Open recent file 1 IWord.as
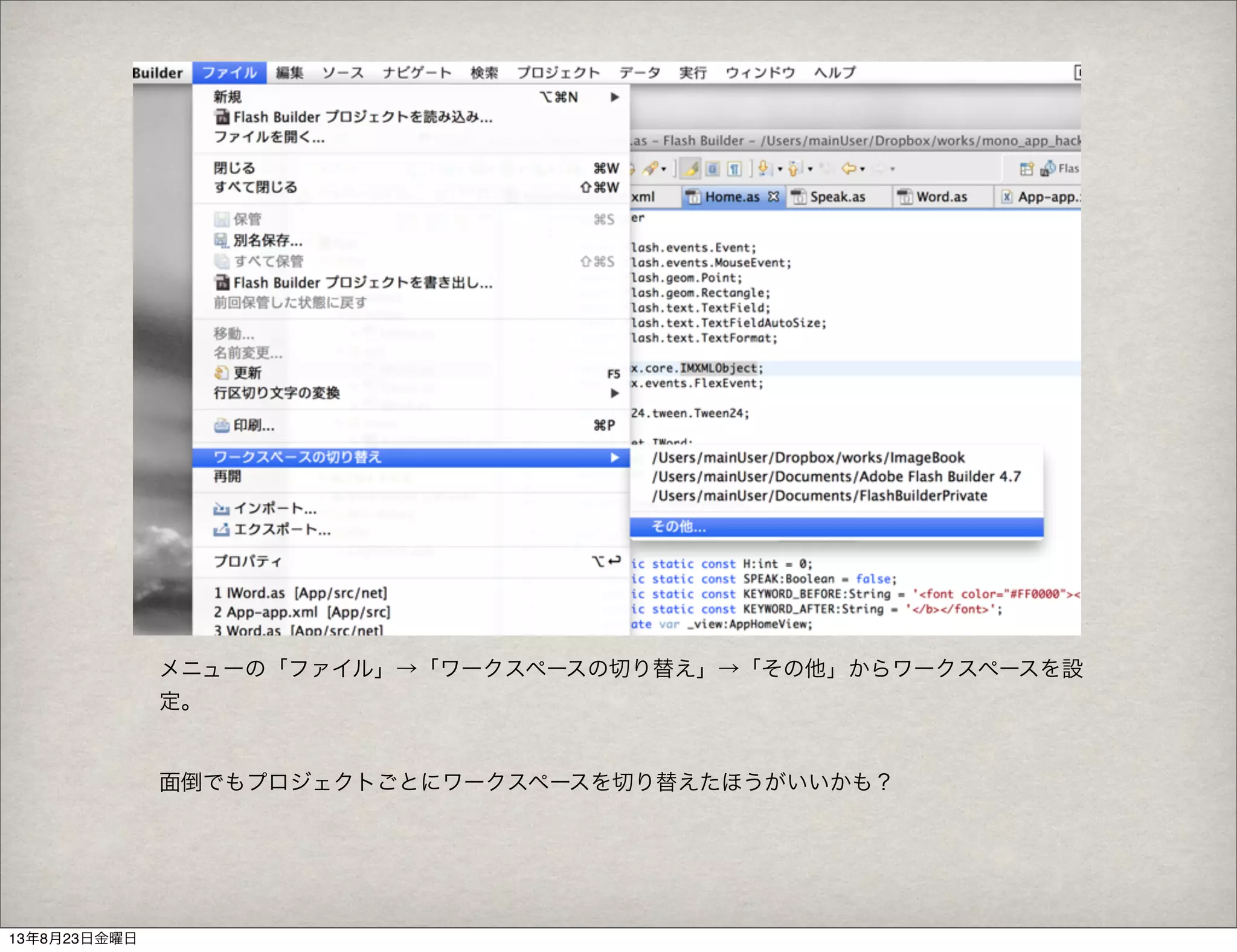The height and width of the screenshot is (952, 1237). [x=411, y=593]
